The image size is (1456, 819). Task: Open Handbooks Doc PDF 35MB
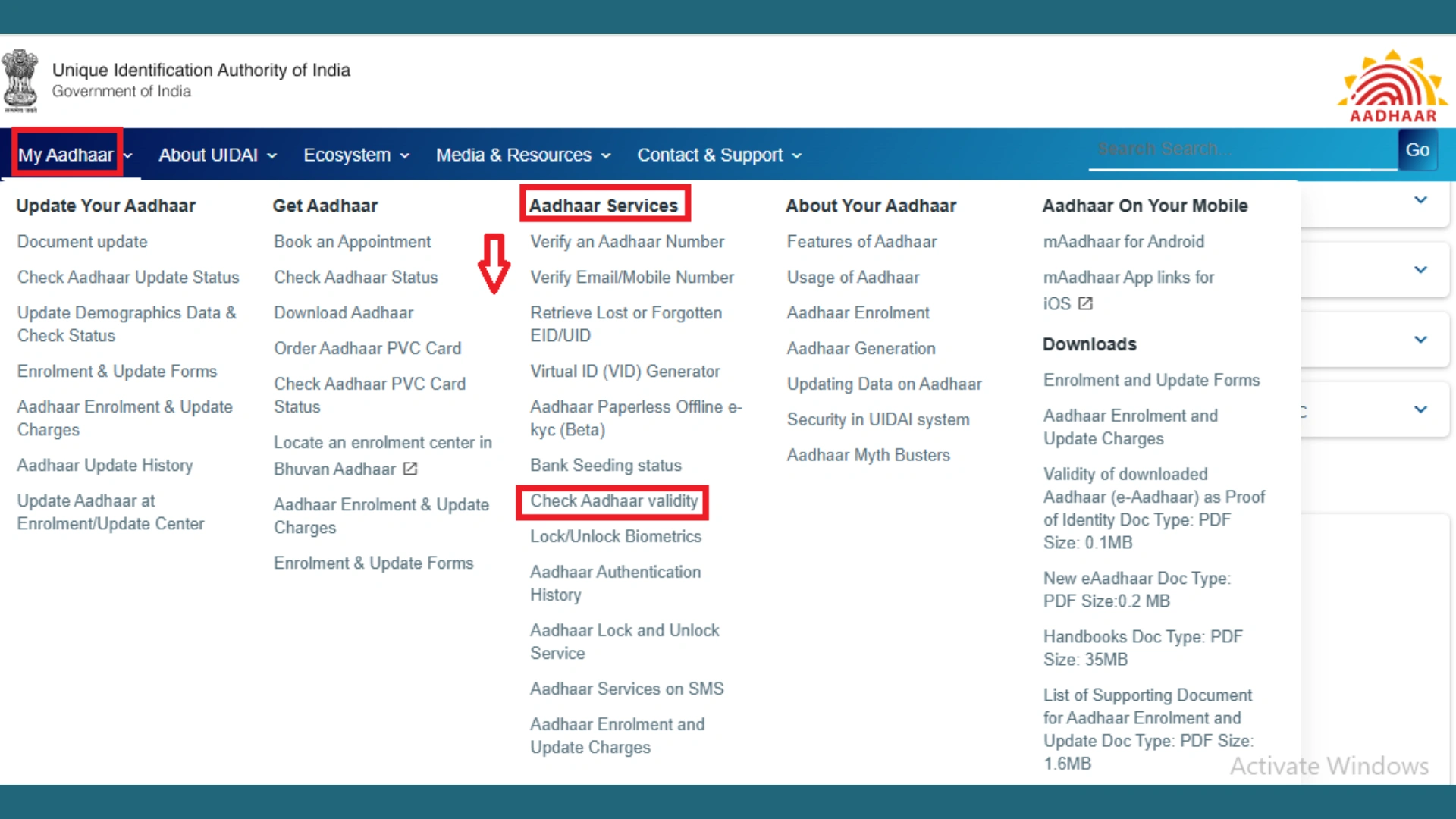pyautogui.click(x=1143, y=648)
